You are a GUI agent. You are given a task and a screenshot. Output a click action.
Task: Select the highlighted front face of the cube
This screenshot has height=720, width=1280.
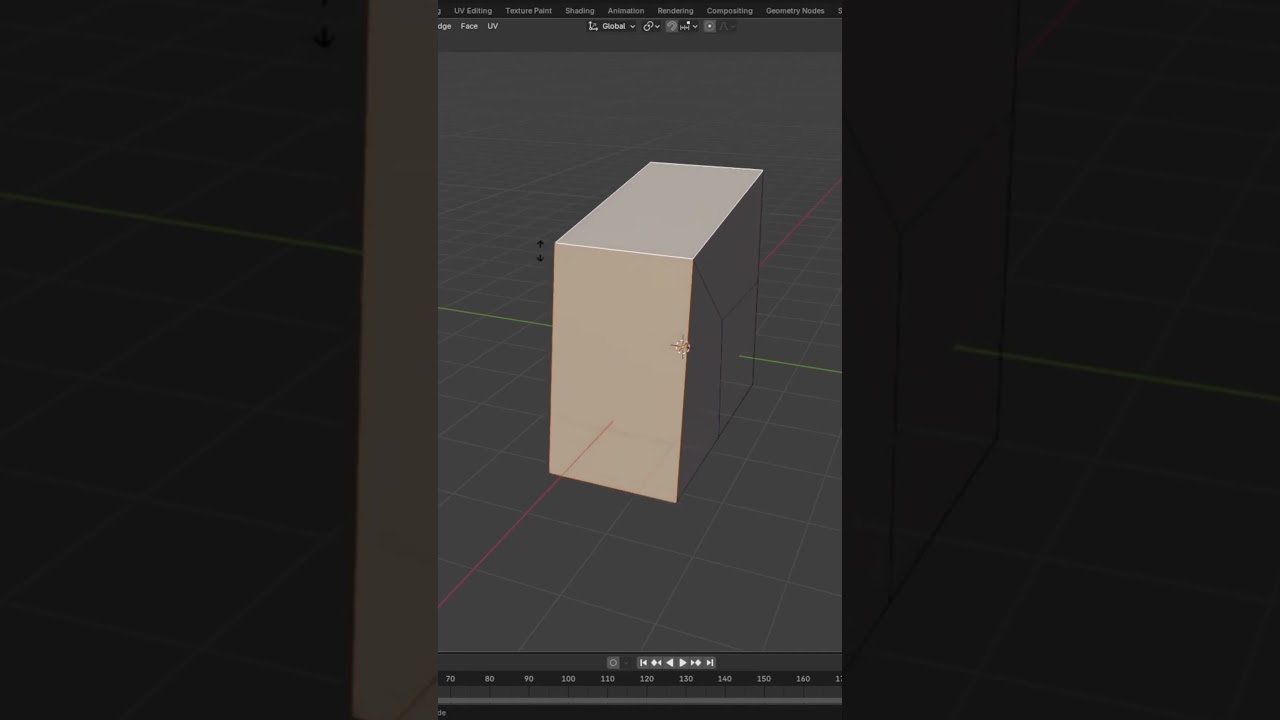(x=618, y=370)
